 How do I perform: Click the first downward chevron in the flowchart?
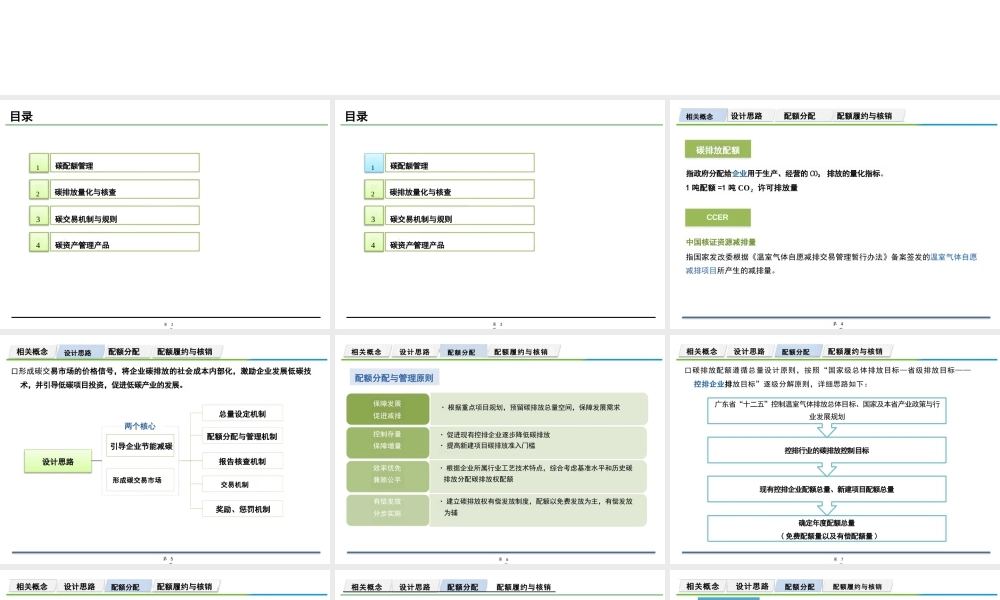click(x=825, y=431)
